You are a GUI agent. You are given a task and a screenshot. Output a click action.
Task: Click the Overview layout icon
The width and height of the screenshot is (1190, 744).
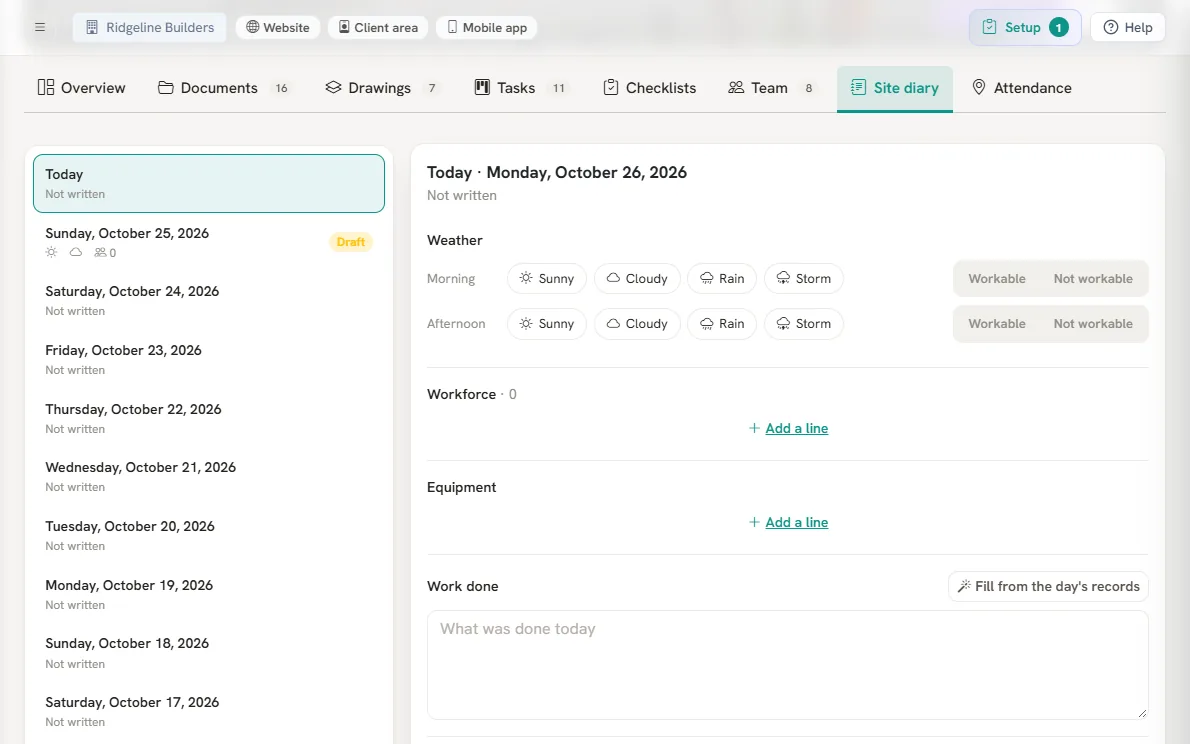coord(46,87)
